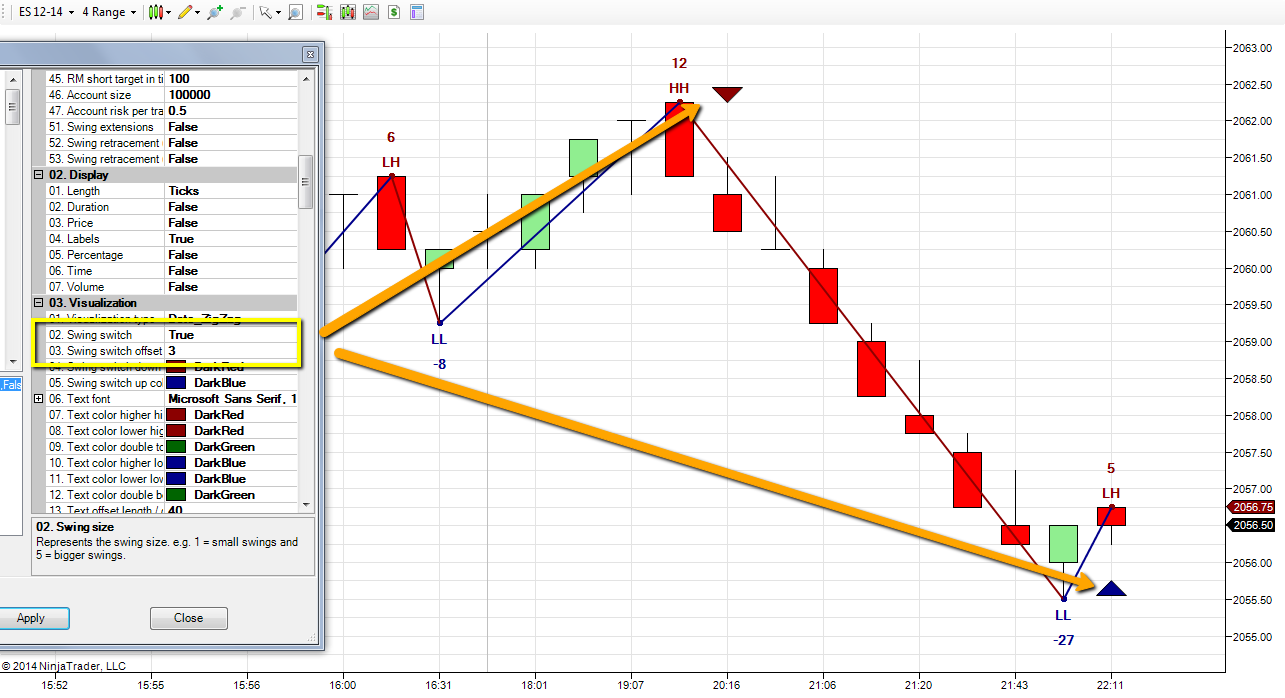1285x698 pixels.
Task: Click the LL label below -8 swing
Action: pos(439,340)
